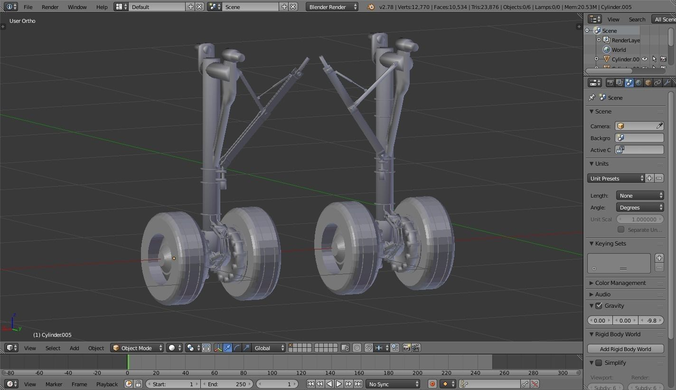Click Add Rigid Body World button
Viewport: 676px width, 390px height.
[x=625, y=349]
